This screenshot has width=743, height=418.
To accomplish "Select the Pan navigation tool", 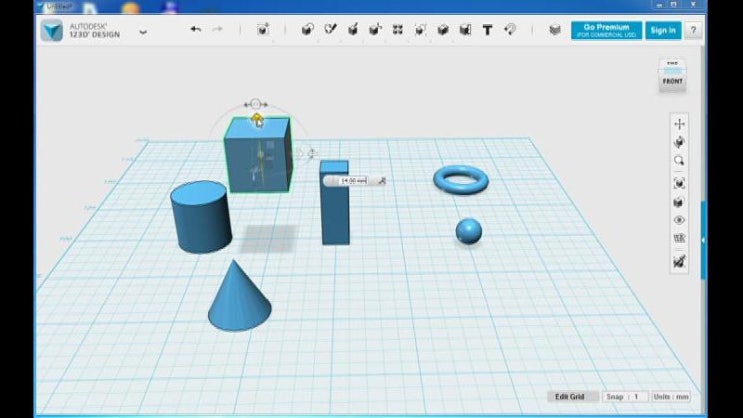I will click(679, 124).
